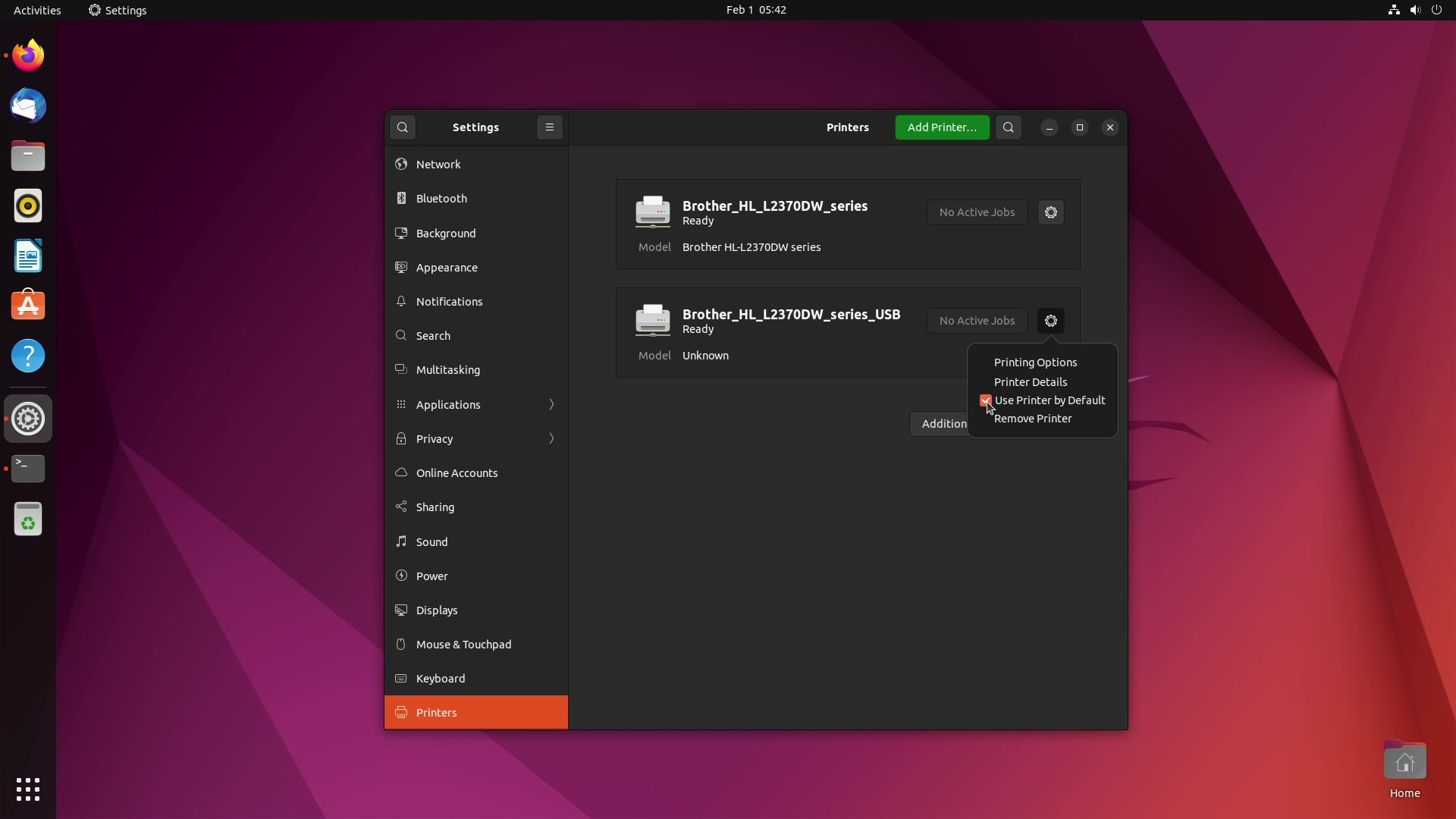Open Files manager from the dock
This screenshot has width=1456, height=819.
click(x=28, y=155)
